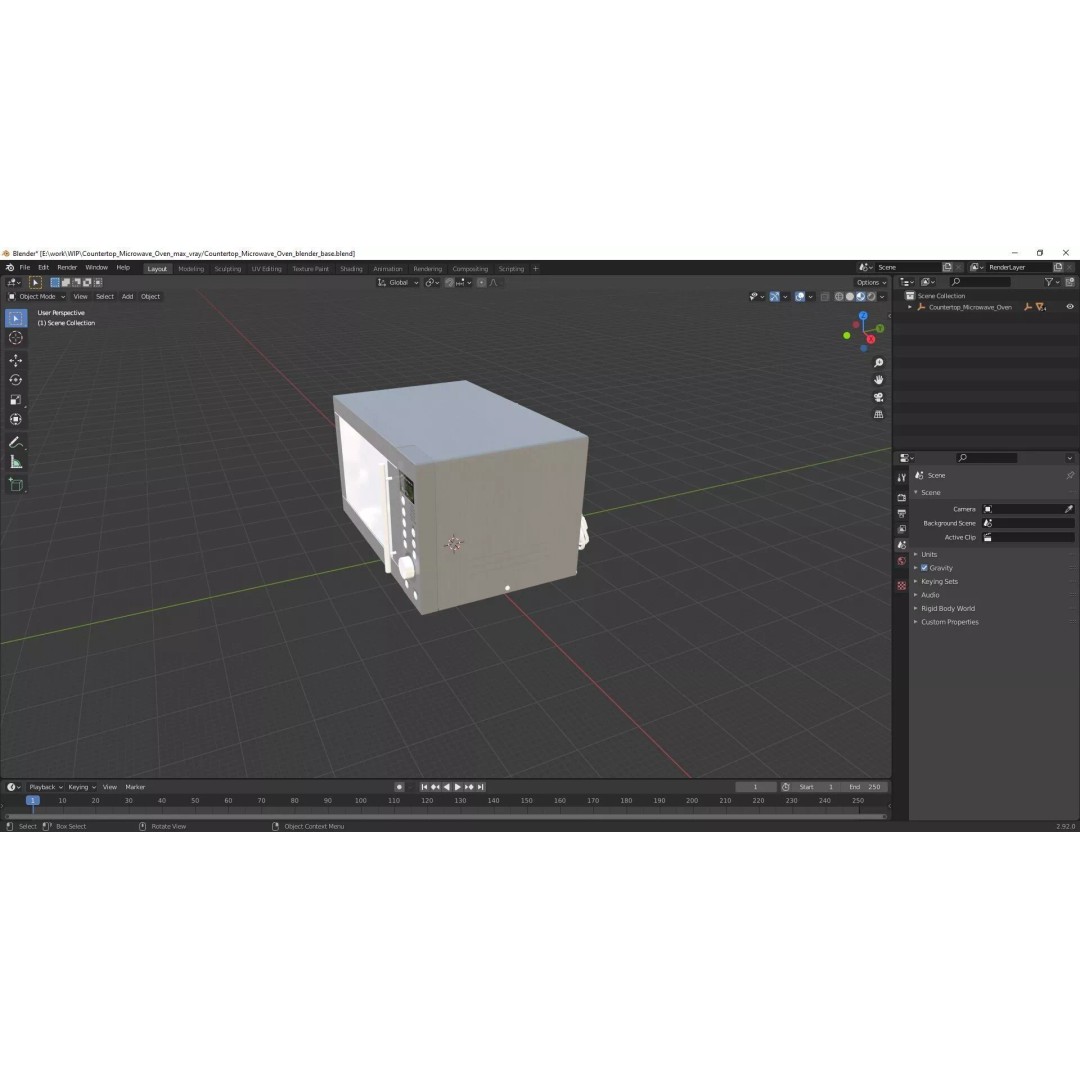Jump to the timeline start frame
The width and height of the screenshot is (1080, 1080).
point(424,787)
